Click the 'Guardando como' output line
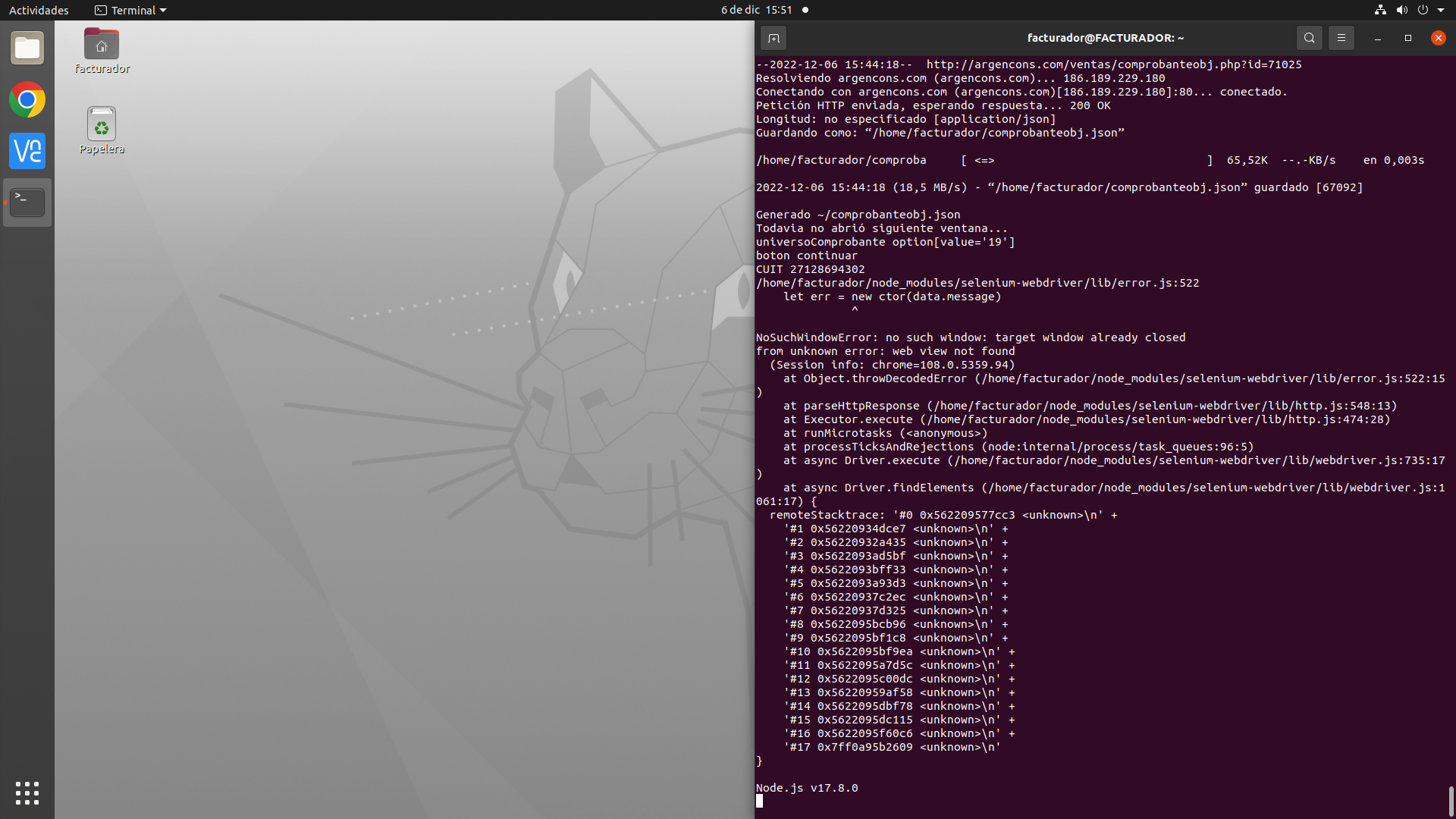 pyautogui.click(x=940, y=133)
